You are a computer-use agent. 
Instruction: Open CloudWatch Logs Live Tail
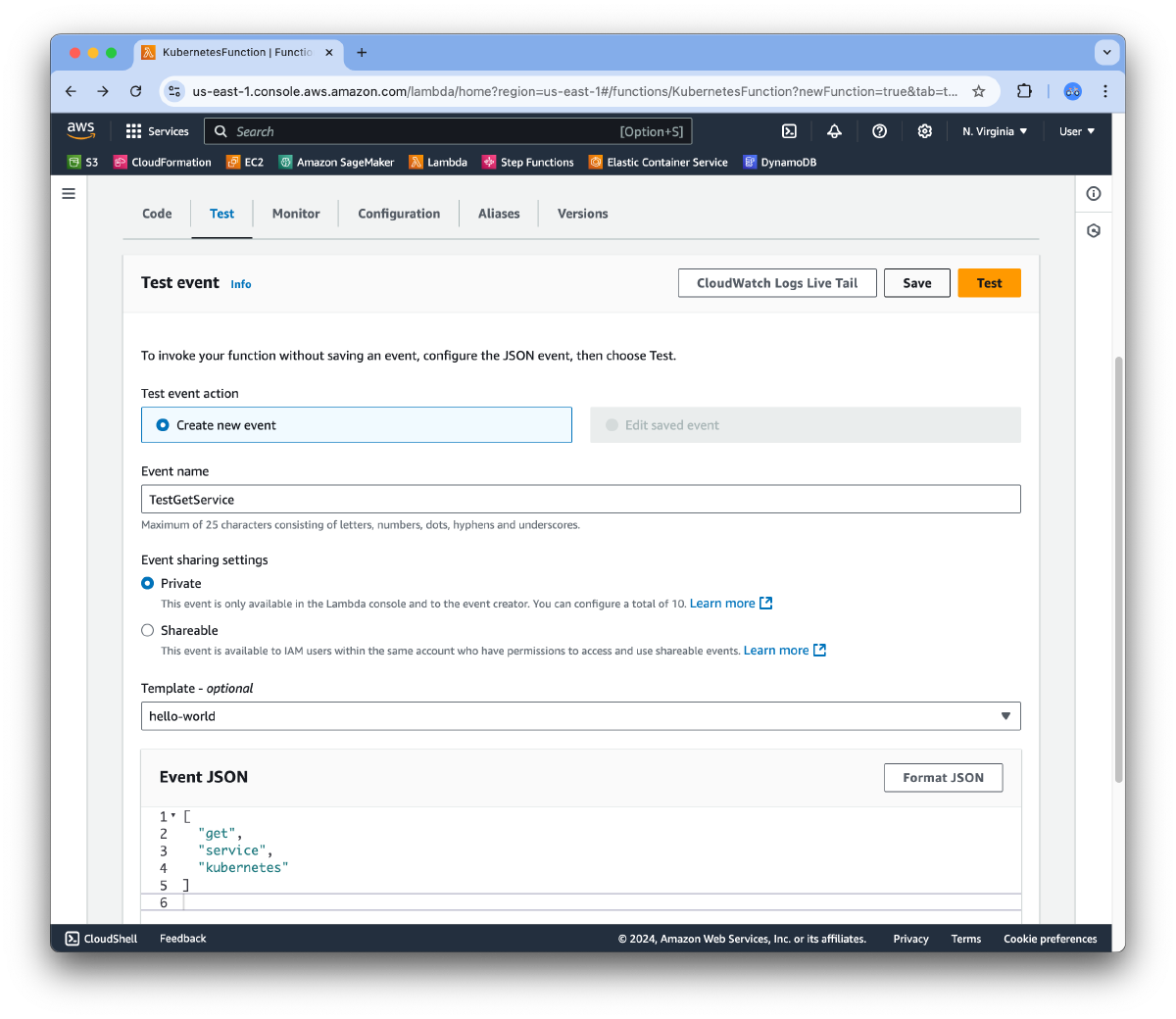pos(777,283)
